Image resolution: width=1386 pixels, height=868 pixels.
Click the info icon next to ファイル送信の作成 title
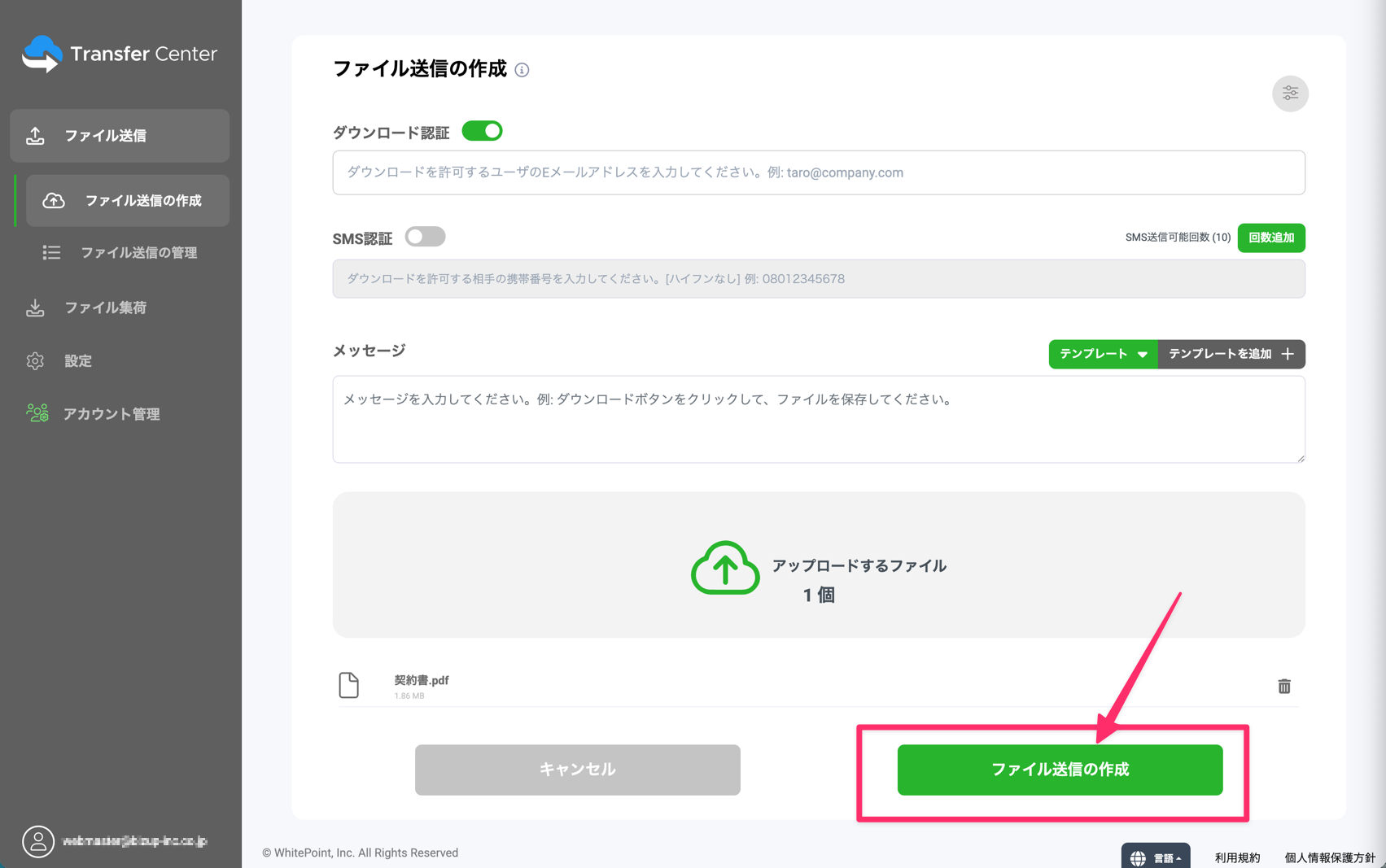(x=522, y=71)
